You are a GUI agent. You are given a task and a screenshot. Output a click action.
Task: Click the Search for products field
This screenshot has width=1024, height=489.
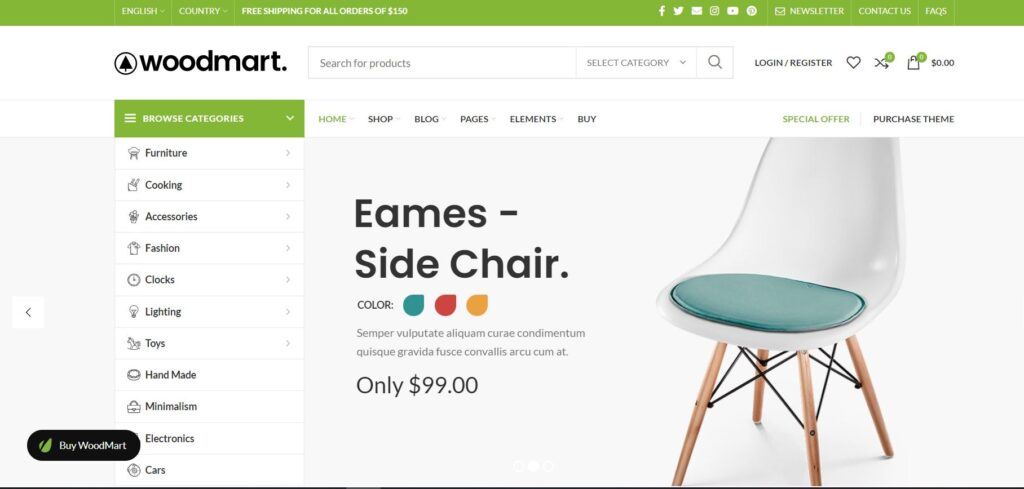click(x=443, y=63)
